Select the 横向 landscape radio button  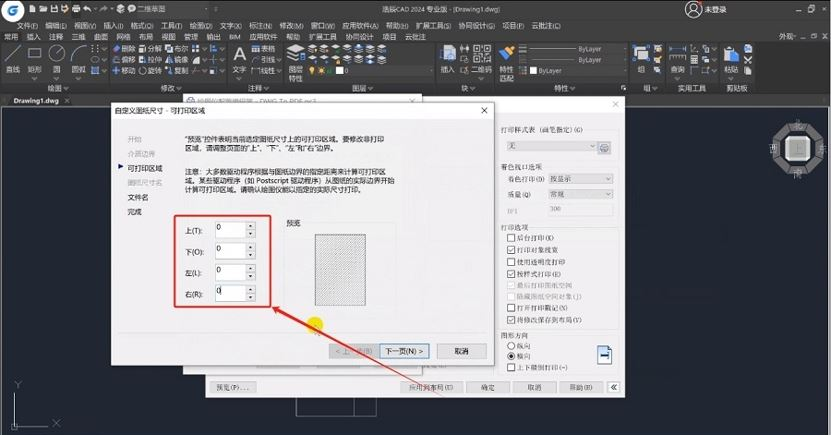(511, 356)
